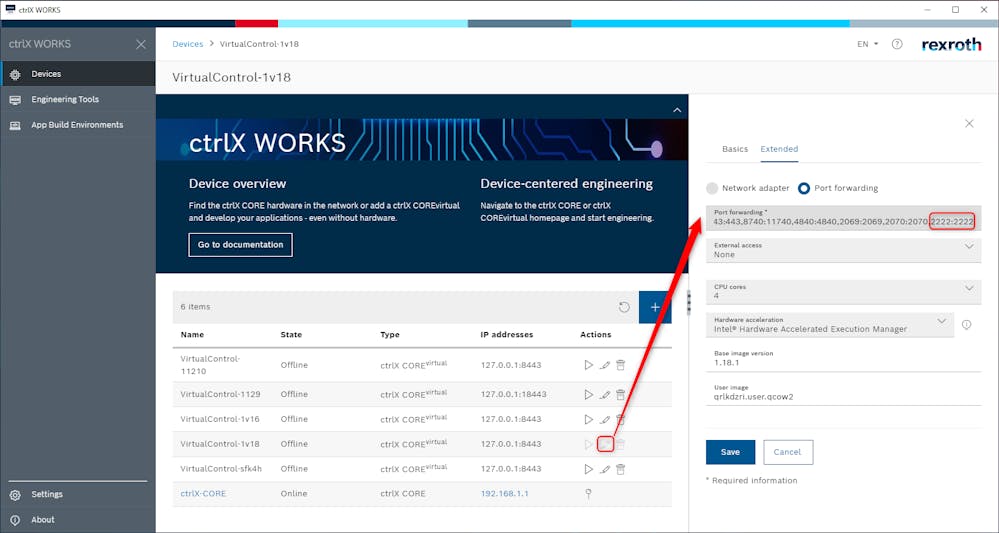Delete VirtualControl-sfk4h with its trash icon
999x533 pixels.
(621, 469)
